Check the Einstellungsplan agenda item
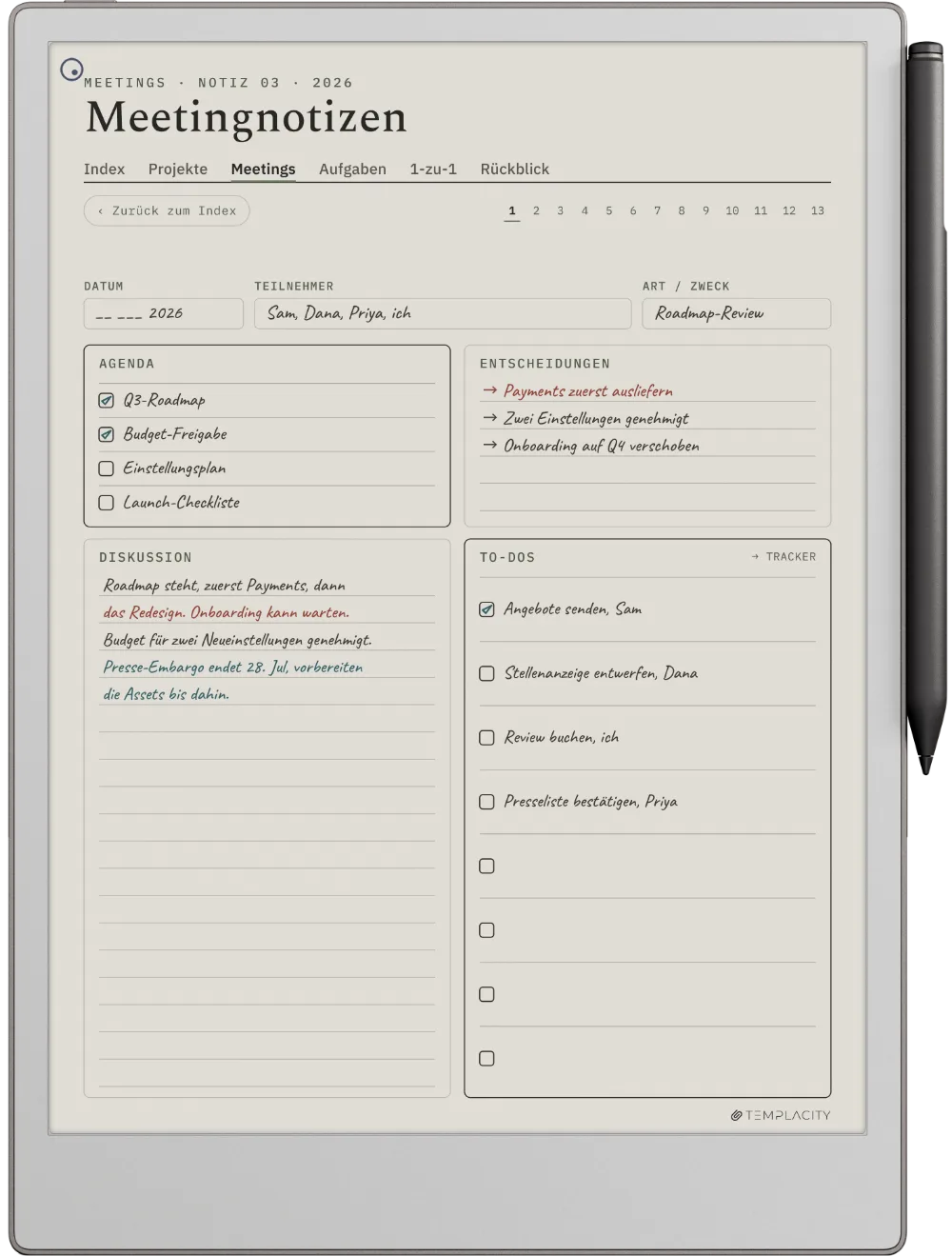This screenshot has height=1256, width=952. (107, 469)
